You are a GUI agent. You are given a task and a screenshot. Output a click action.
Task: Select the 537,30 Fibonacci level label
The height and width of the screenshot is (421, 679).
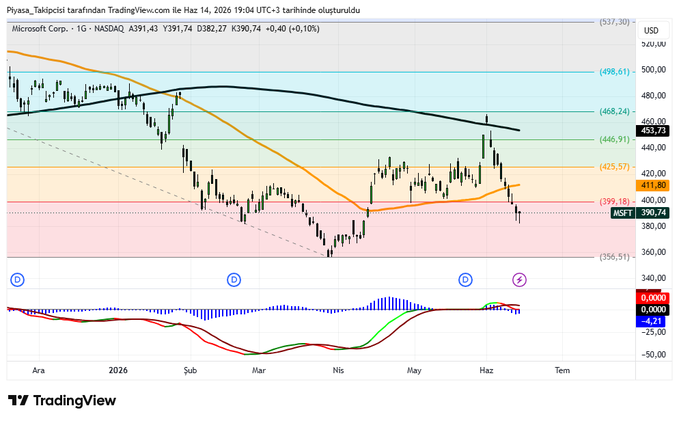(614, 22)
